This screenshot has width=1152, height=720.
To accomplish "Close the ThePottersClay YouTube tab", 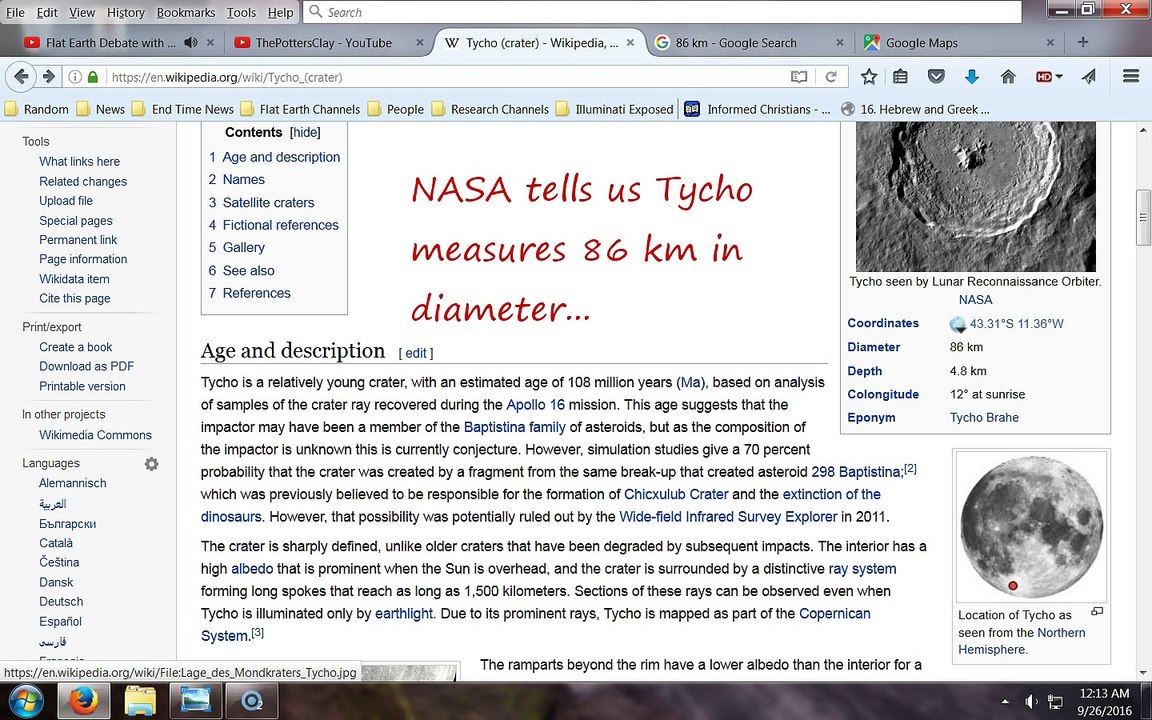I will point(420,43).
